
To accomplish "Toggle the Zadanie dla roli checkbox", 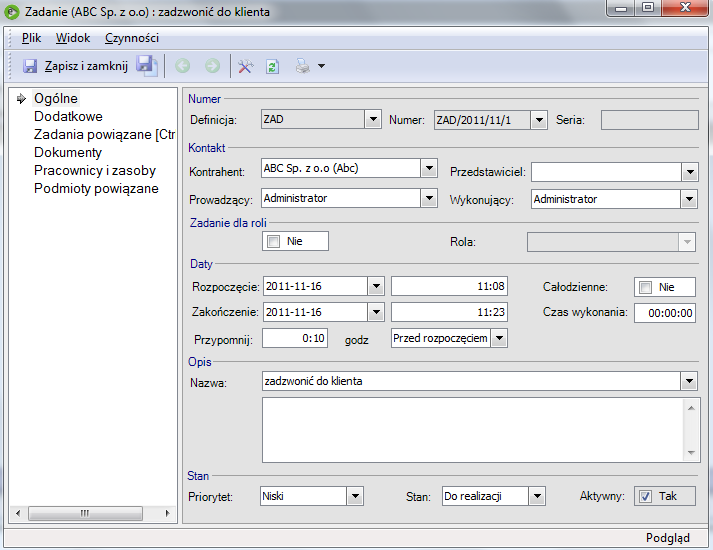I will tap(274, 241).
